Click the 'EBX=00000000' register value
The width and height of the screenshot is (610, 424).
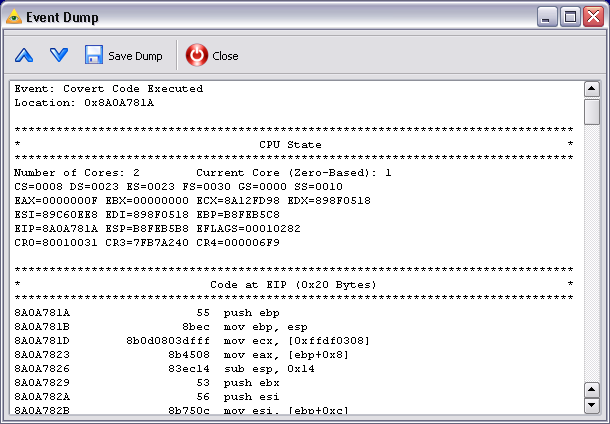pos(147,201)
